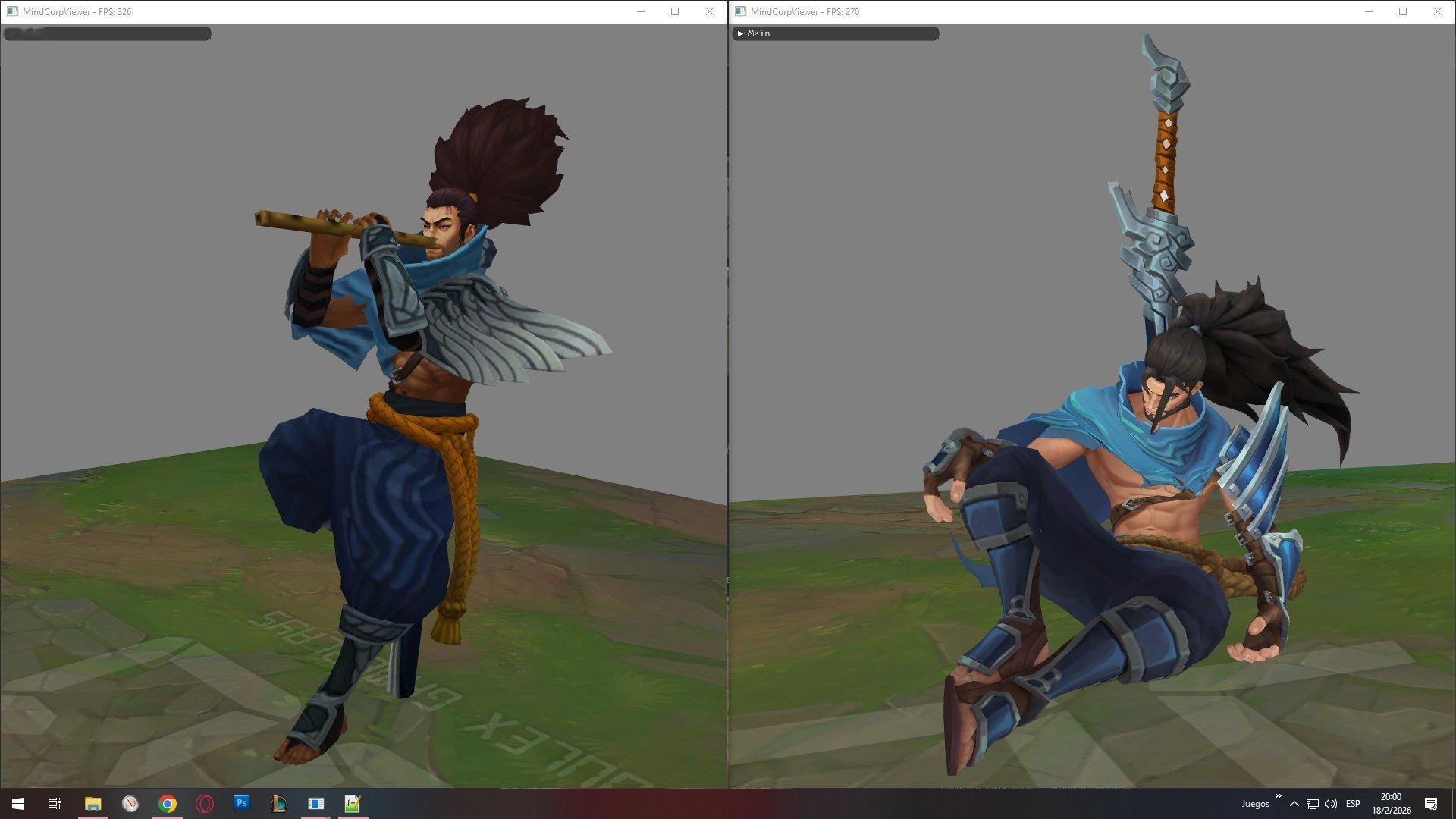This screenshot has width=1456, height=819.
Task: Switch to Photoshop from taskbar
Action: tap(242, 803)
